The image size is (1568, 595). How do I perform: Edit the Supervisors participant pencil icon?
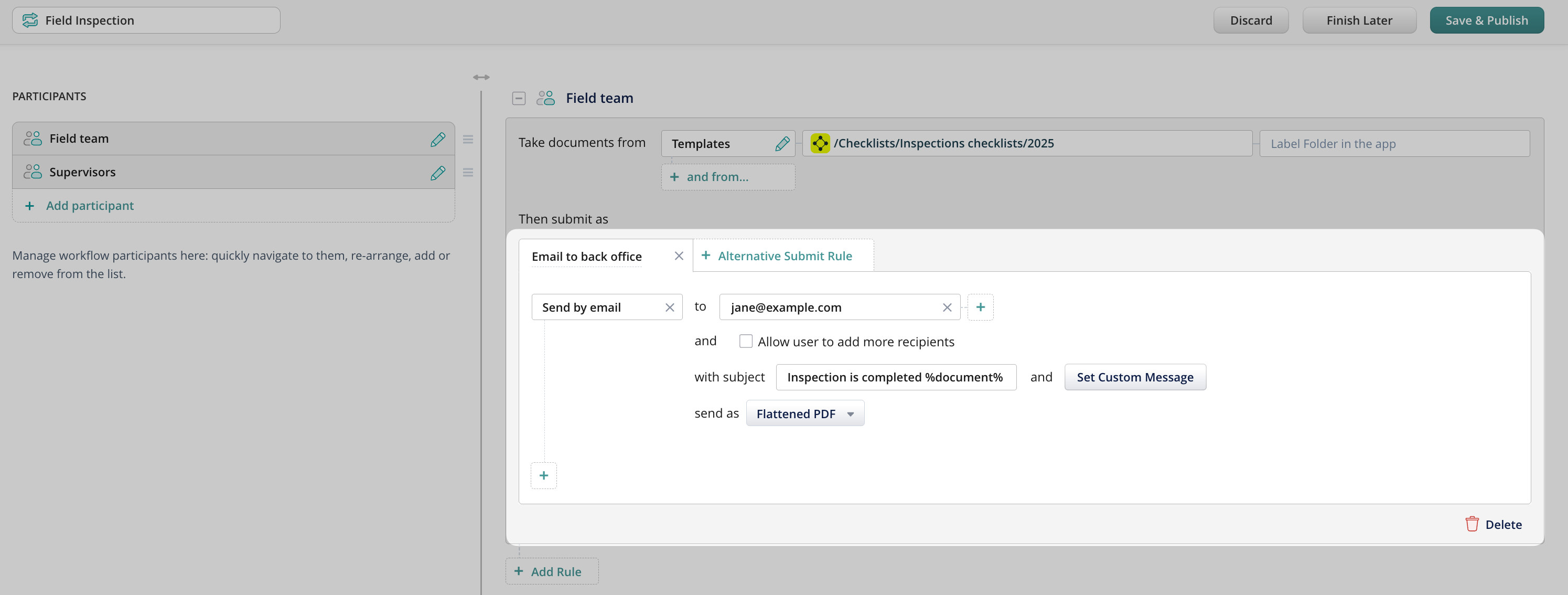click(x=437, y=173)
